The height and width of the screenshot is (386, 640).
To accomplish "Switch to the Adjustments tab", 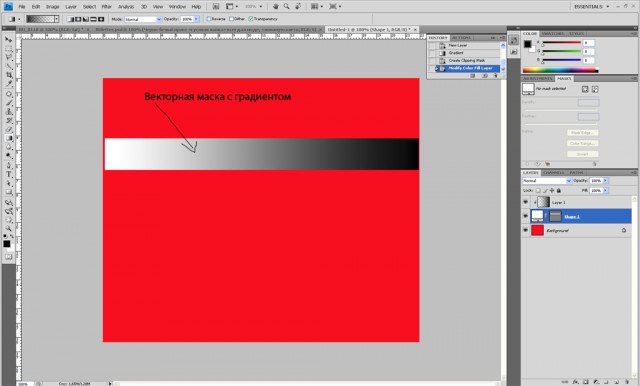I will point(538,78).
